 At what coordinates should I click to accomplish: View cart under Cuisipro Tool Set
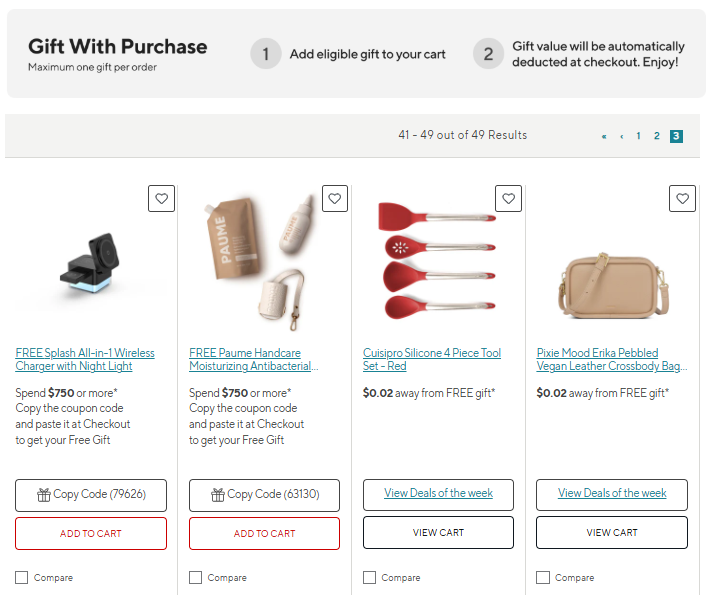point(438,532)
